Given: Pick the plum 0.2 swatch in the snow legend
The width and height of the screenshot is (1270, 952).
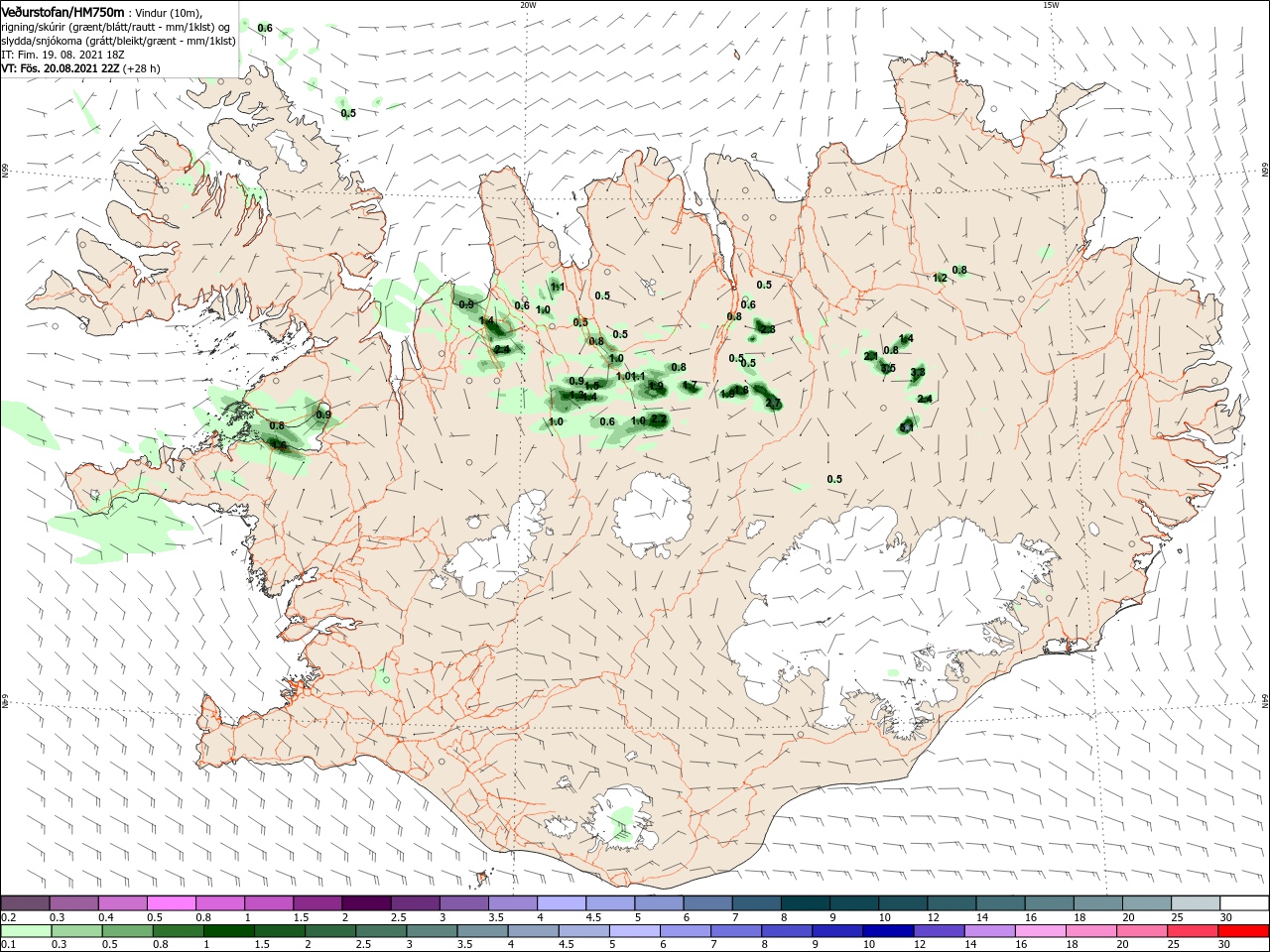Looking at the screenshot, I should pos(25,903).
